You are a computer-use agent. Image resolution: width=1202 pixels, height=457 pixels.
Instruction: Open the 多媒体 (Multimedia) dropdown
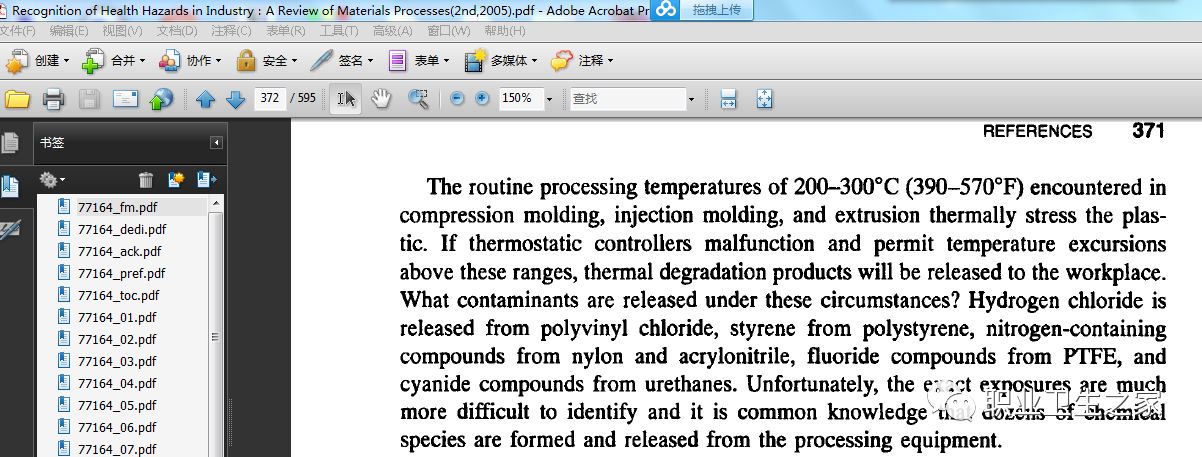(x=502, y=61)
